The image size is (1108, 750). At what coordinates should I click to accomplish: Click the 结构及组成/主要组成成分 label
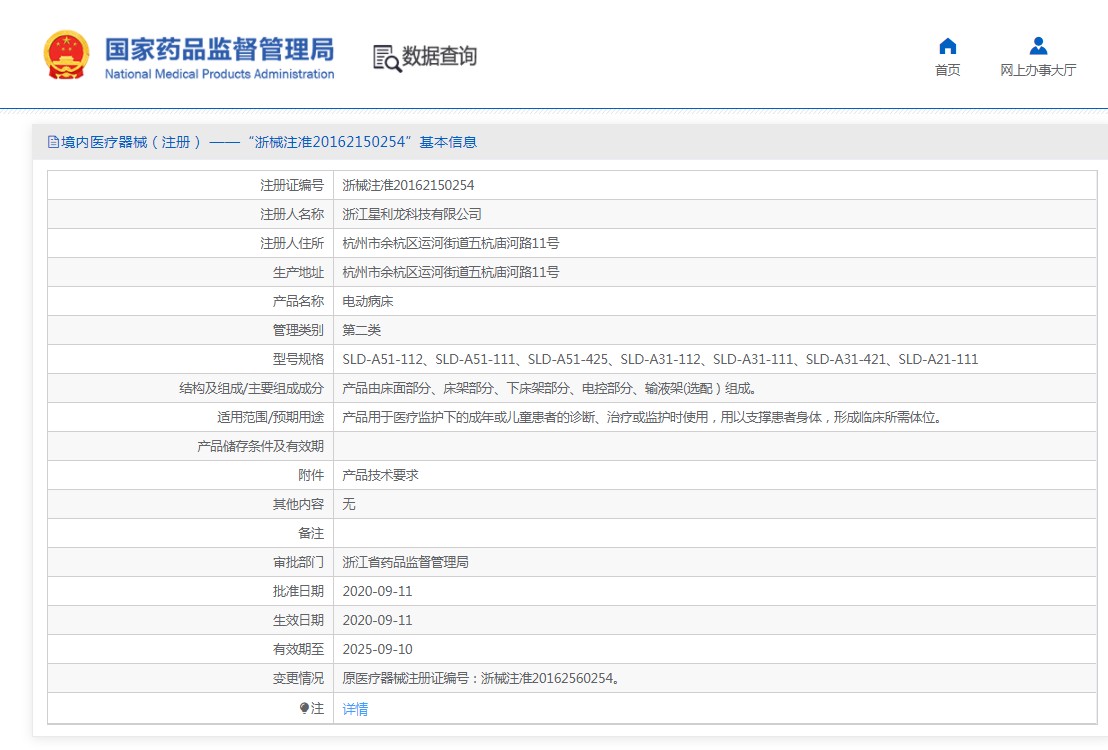(x=252, y=388)
